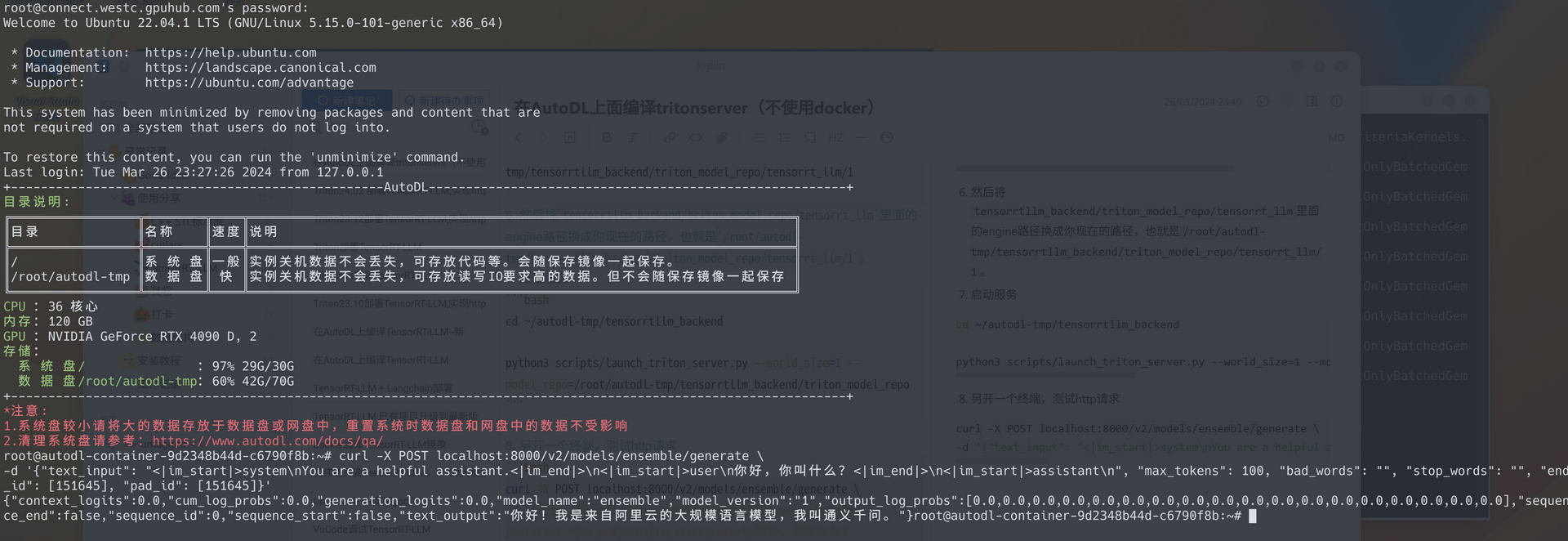Click Italic icon in Joplin editor toolbar
Image resolution: width=1568 pixels, height=541 pixels.
click(x=633, y=137)
